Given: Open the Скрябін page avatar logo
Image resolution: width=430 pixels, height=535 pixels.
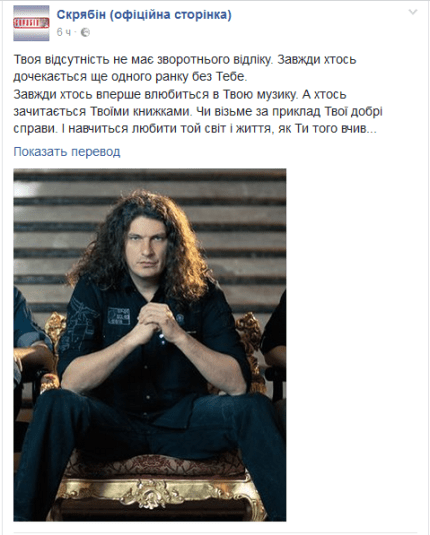Looking at the screenshot, I should (x=31, y=23).
